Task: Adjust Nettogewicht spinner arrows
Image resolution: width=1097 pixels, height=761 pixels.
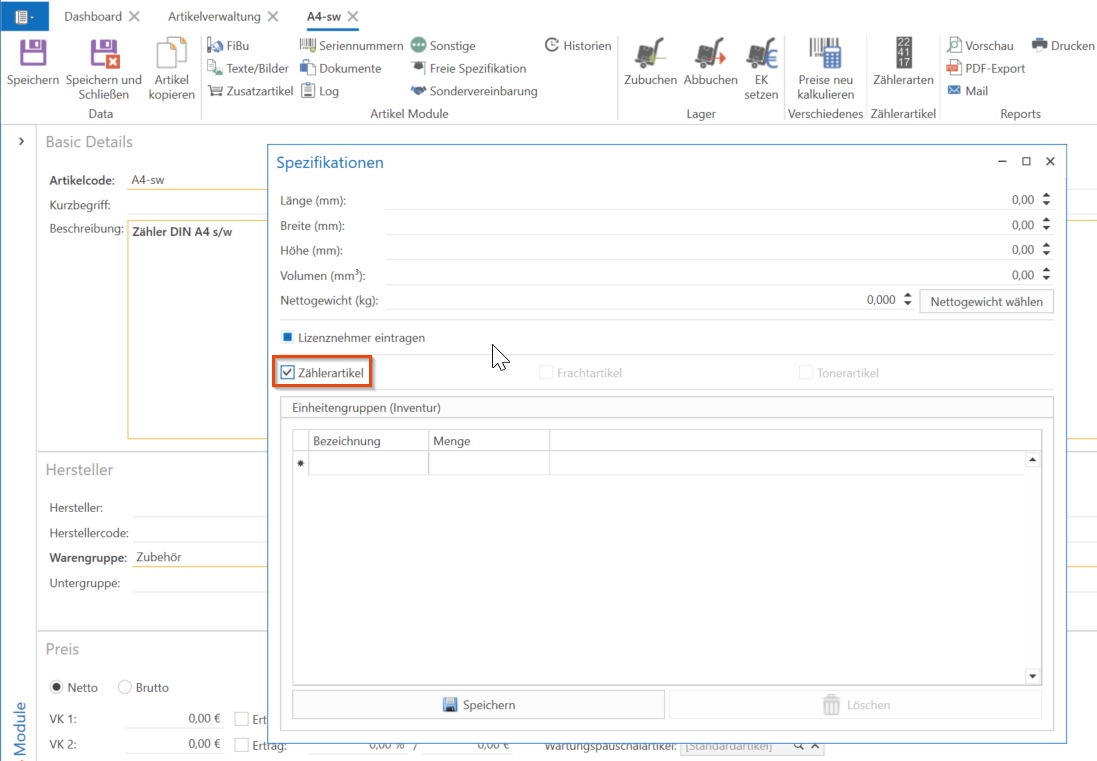Action: [907, 299]
